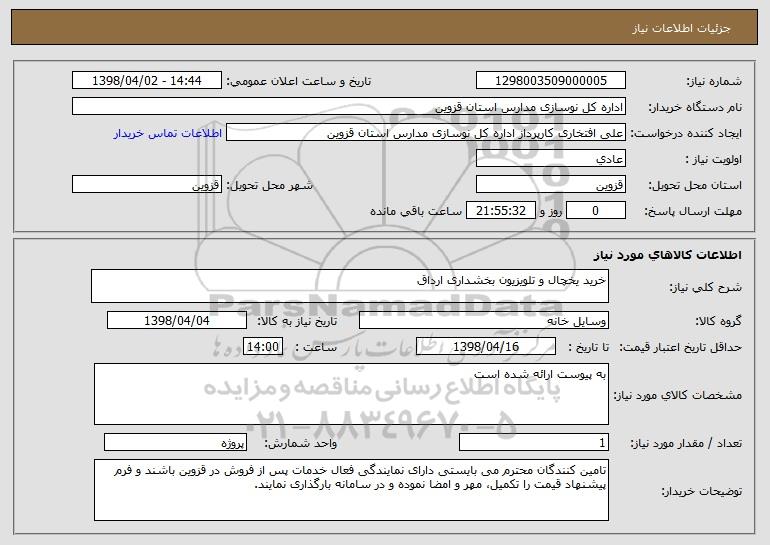Click the مهلت ارسال پاسخ label
The width and height of the screenshot is (770, 545).
(693, 211)
